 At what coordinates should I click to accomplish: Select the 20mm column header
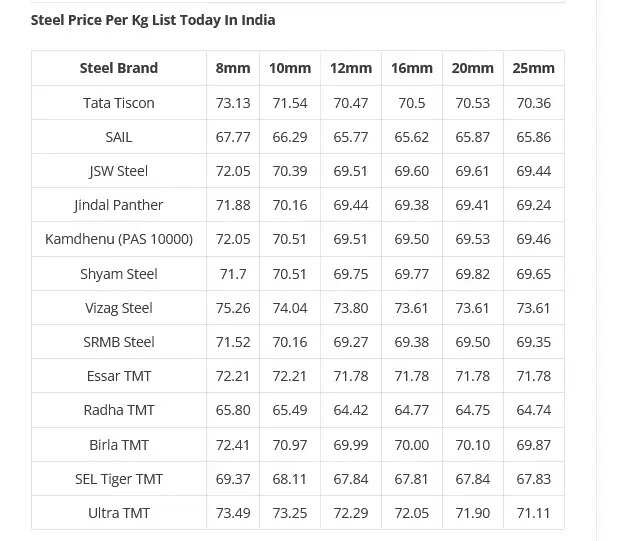click(473, 68)
